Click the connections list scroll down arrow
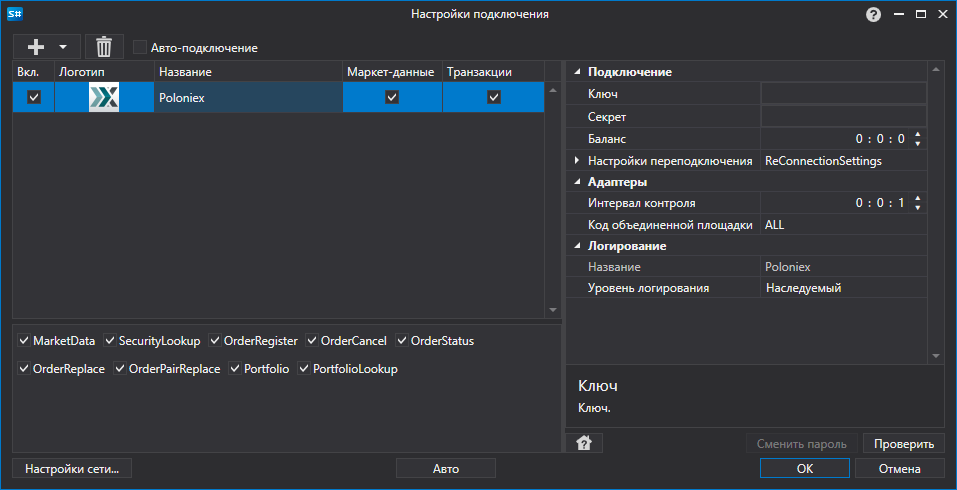Image resolution: width=957 pixels, height=490 pixels. [x=553, y=310]
